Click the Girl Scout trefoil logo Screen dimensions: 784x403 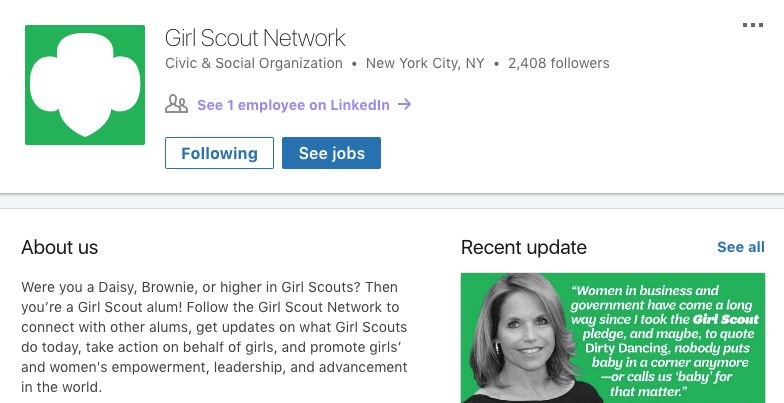coord(85,85)
